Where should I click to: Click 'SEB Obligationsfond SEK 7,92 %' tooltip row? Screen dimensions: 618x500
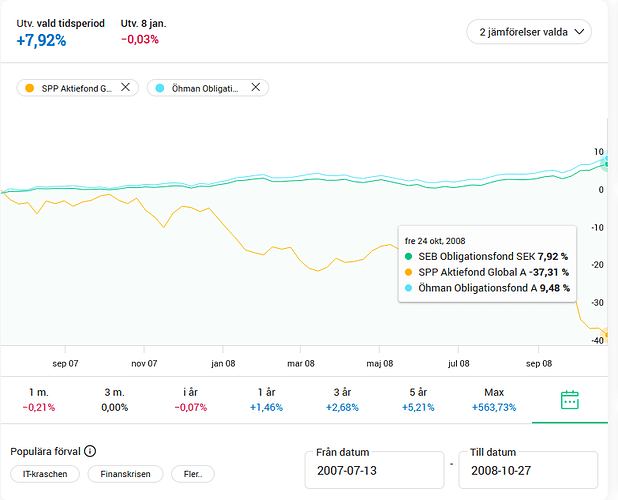coord(486,257)
